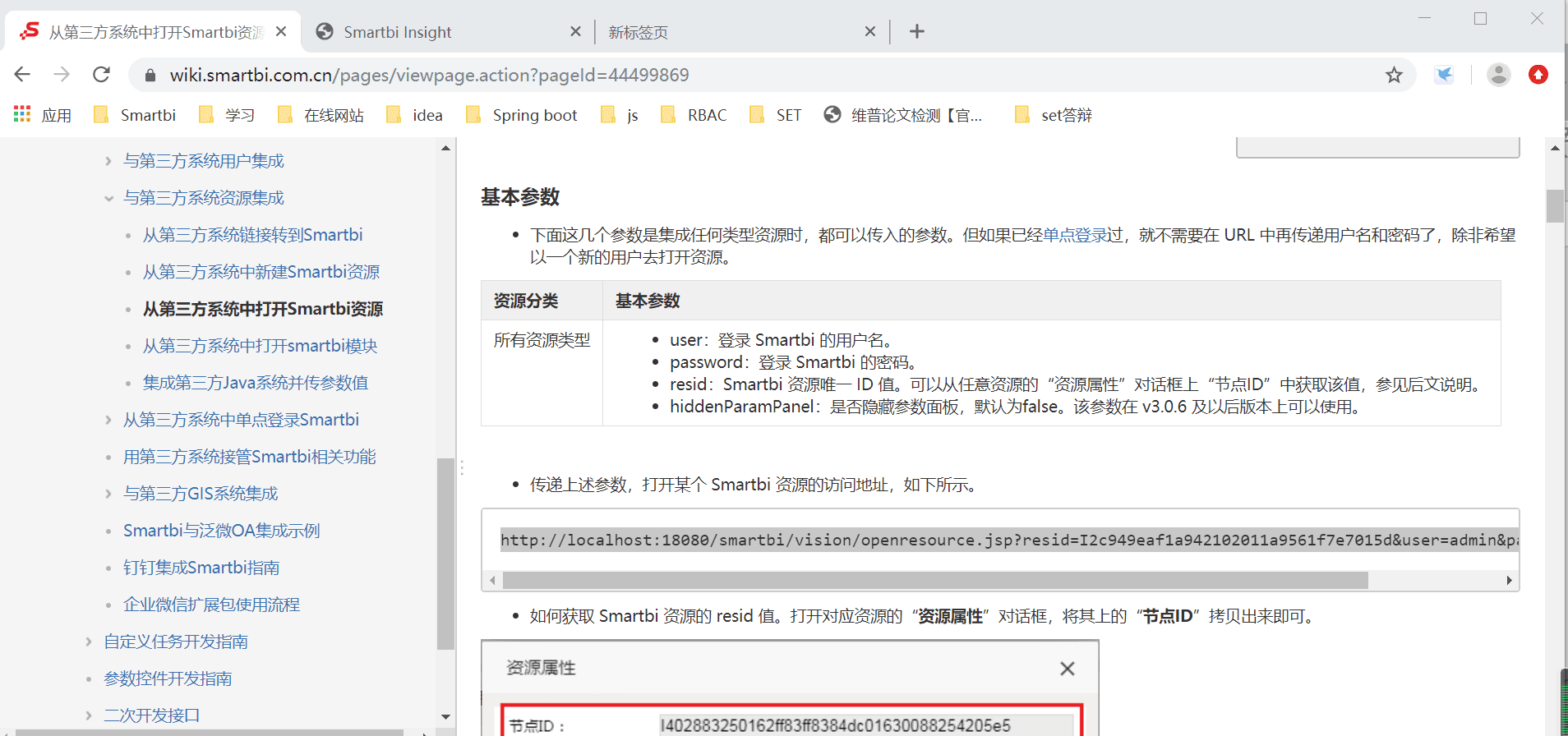Expand 与第三方GIS系统集成 node
This screenshot has height=736, width=1568.
coord(108,494)
